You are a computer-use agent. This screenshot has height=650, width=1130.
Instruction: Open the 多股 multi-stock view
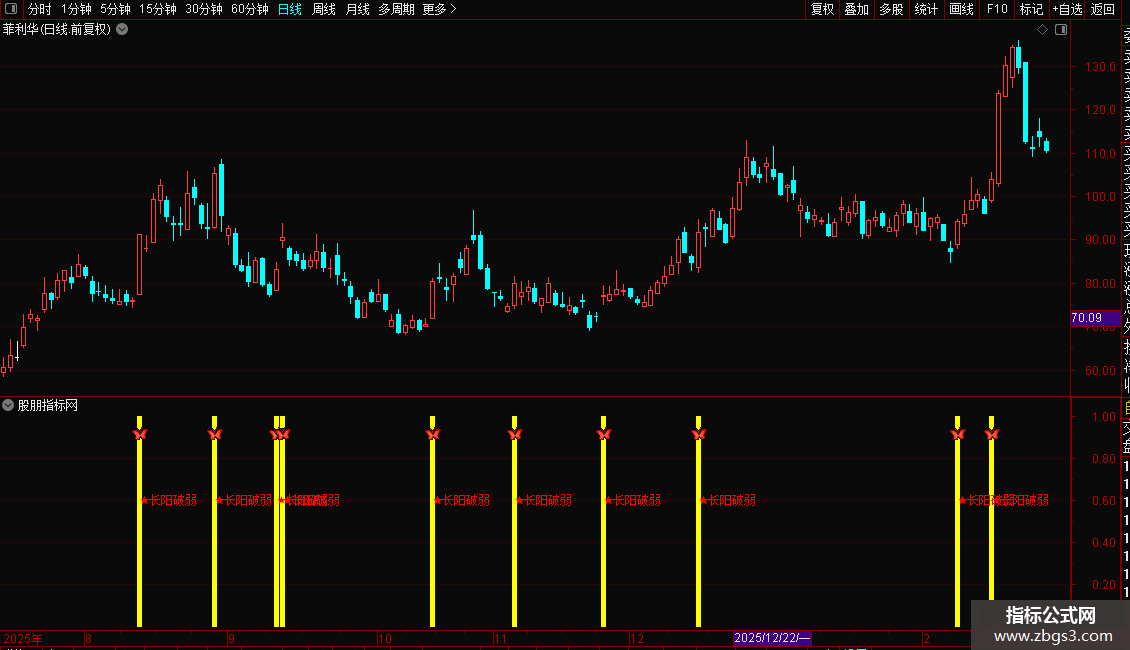click(x=891, y=9)
